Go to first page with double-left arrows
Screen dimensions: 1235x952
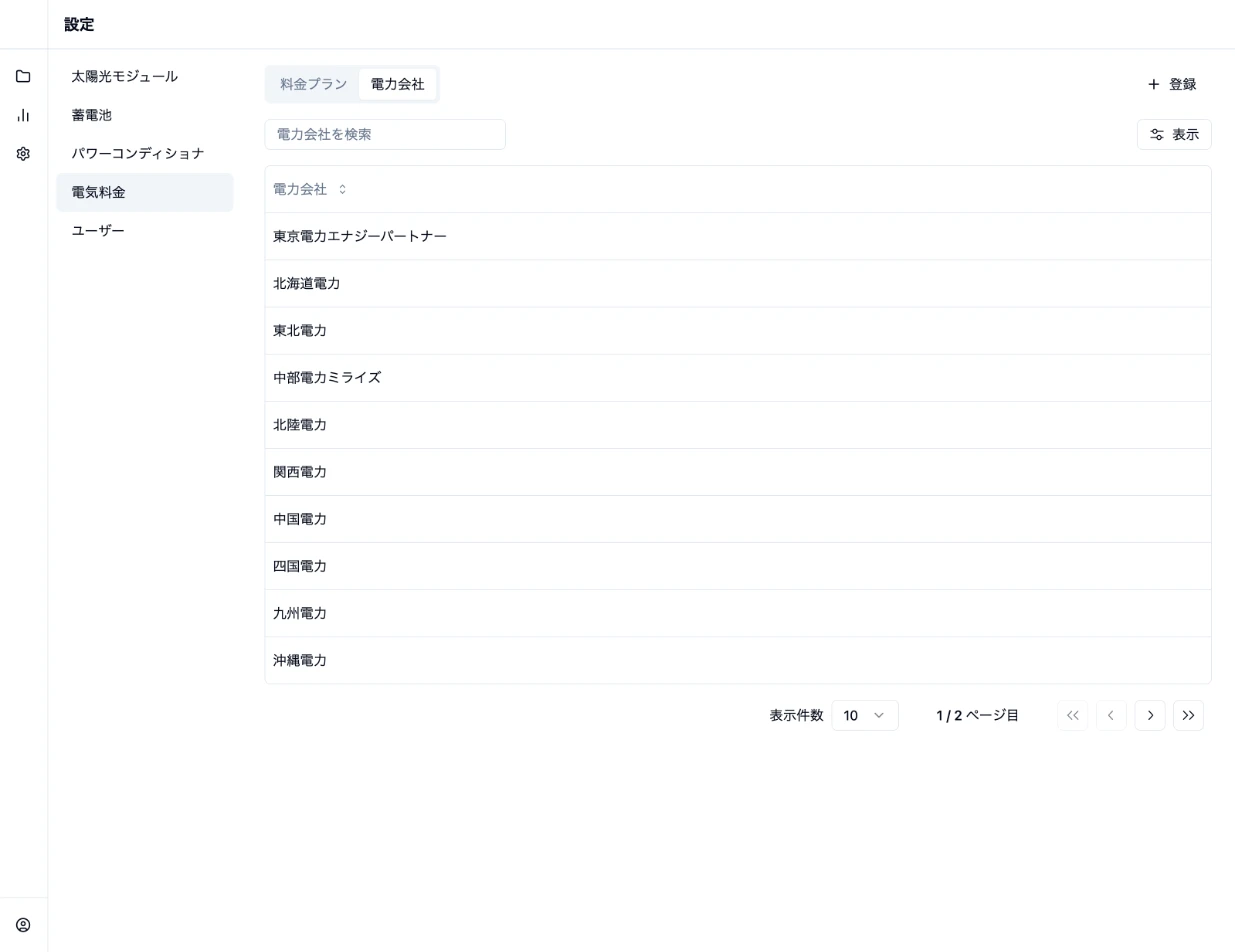(1073, 715)
